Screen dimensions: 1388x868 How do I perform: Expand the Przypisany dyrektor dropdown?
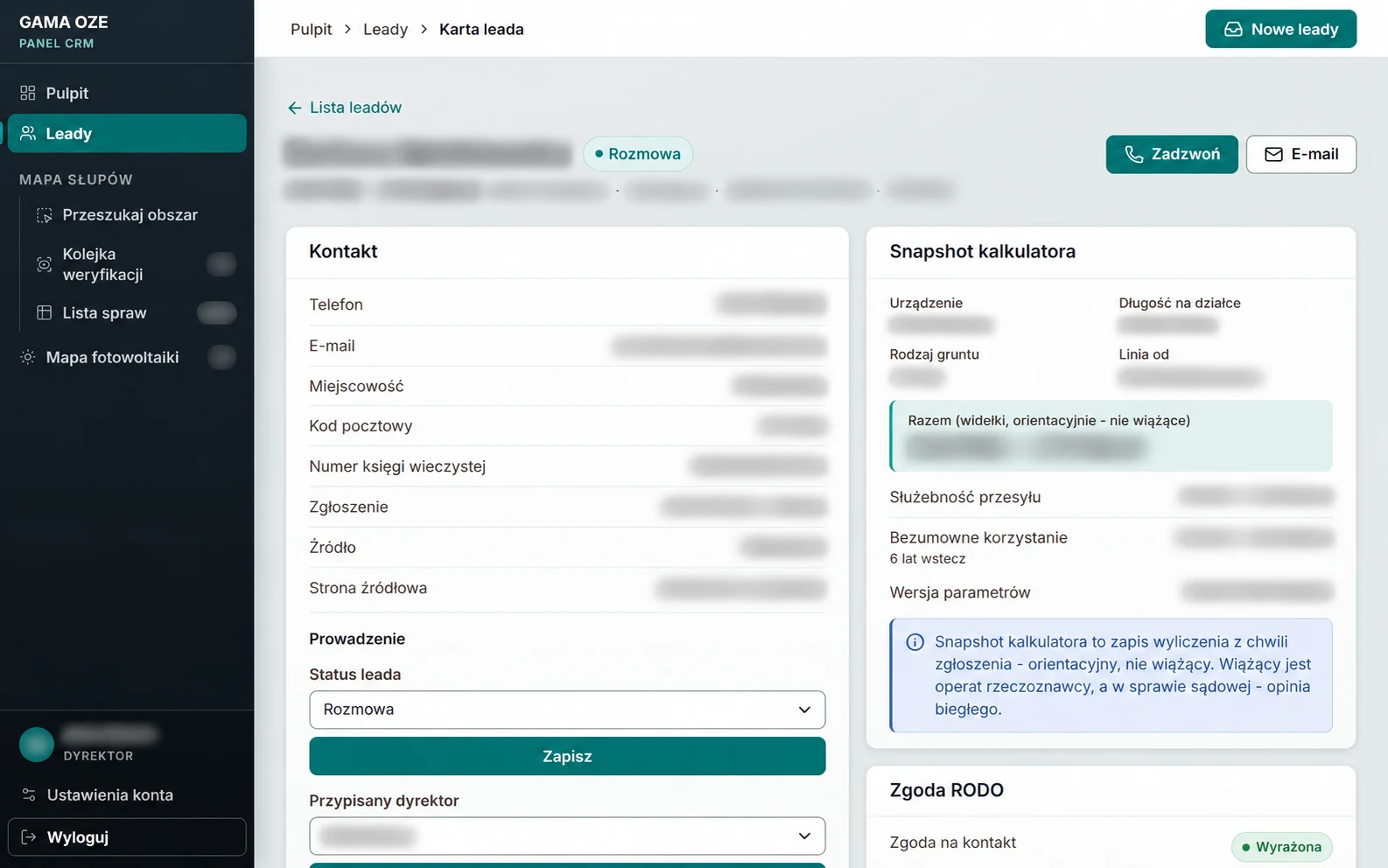(567, 836)
